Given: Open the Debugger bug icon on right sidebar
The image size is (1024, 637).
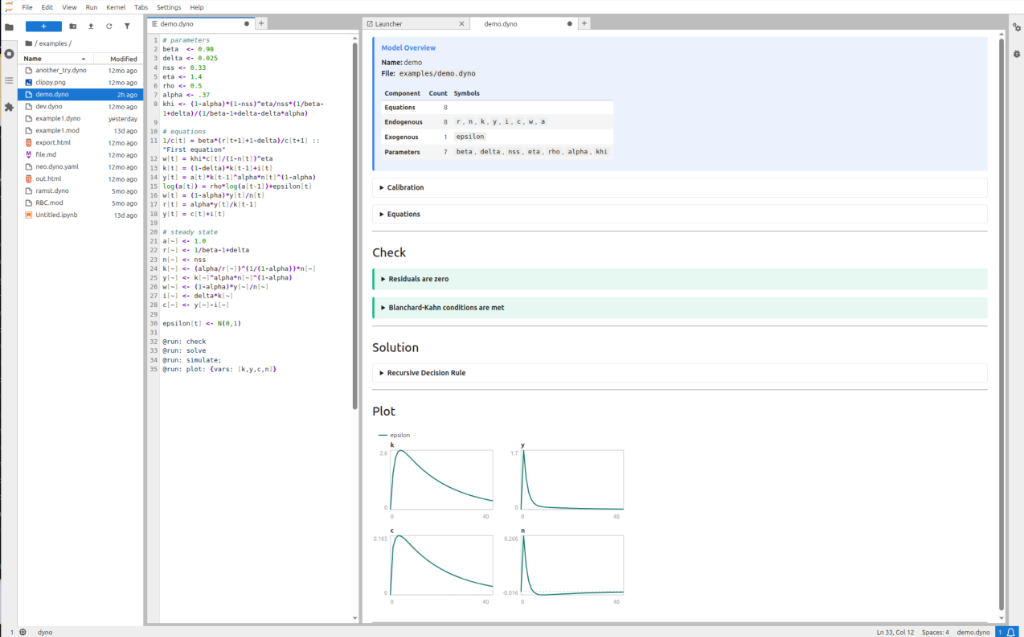Looking at the screenshot, I should [x=1017, y=54].
